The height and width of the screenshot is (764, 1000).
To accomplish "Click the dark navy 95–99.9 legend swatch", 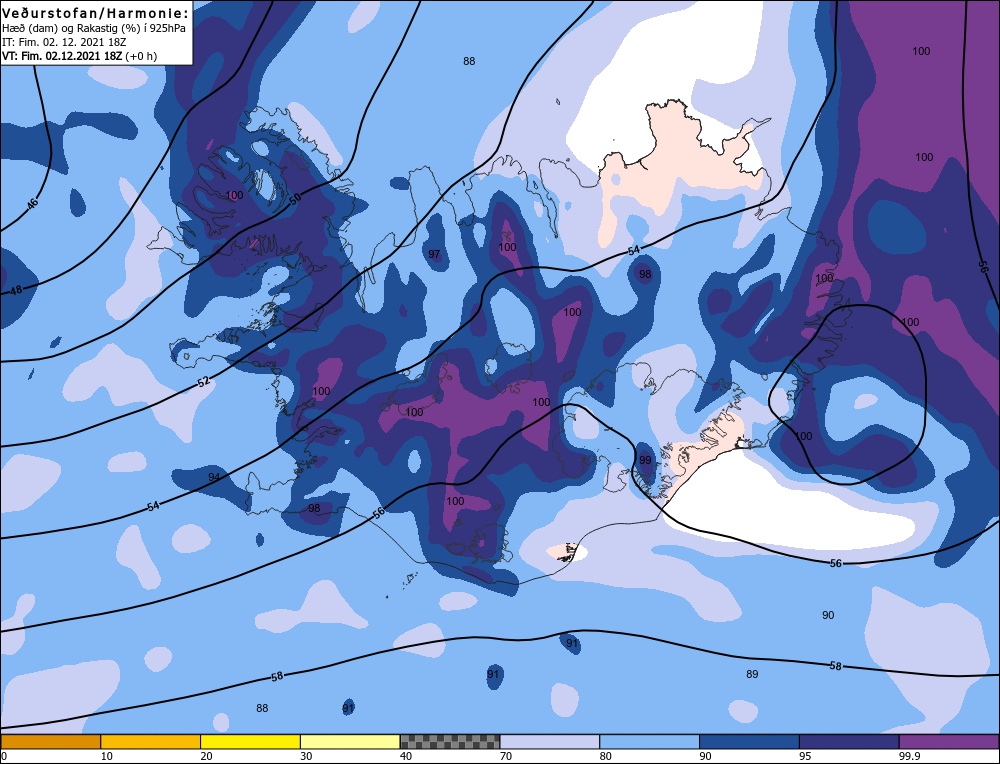I will 849,741.
